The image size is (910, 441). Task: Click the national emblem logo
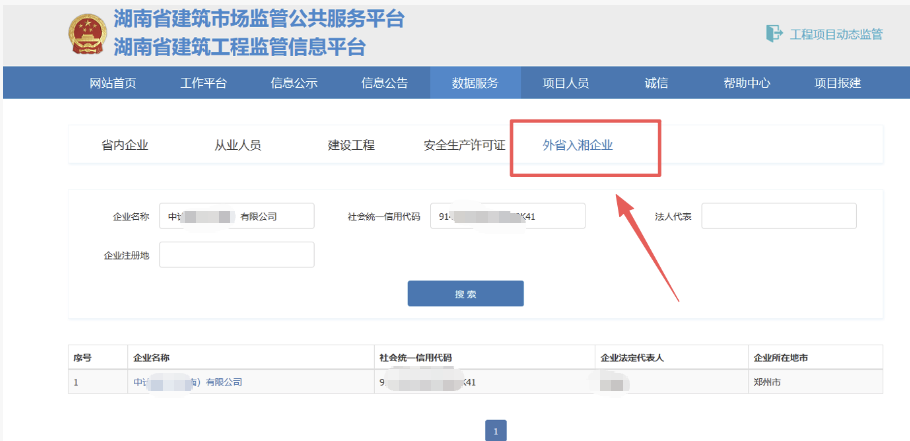[87, 33]
